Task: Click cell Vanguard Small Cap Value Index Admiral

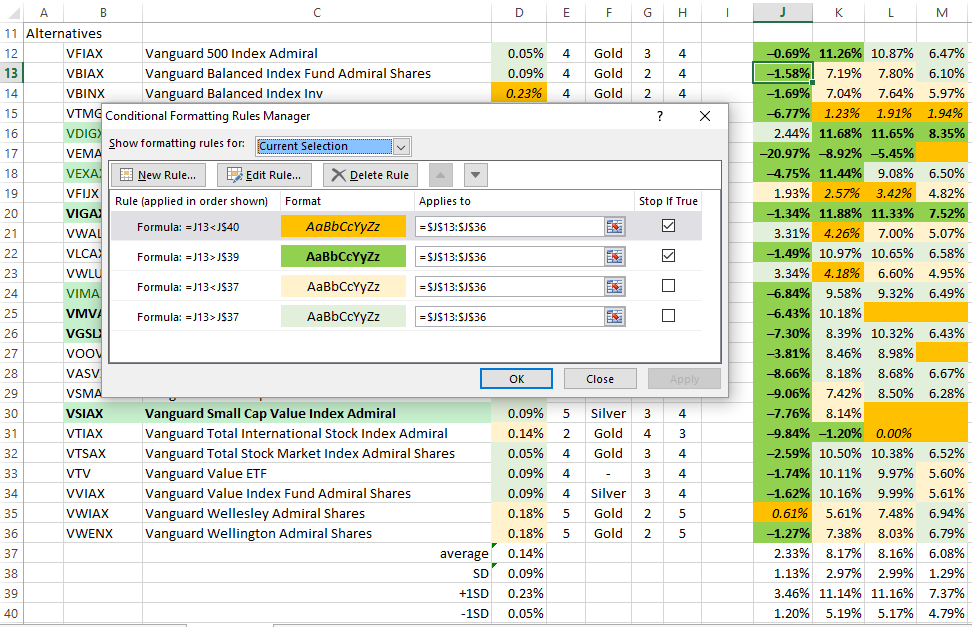Action: click(317, 414)
